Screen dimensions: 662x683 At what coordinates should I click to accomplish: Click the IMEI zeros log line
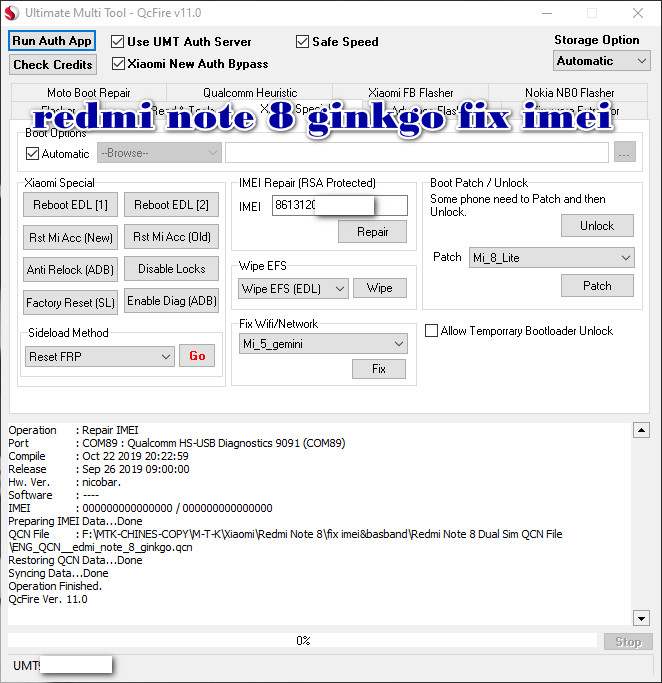(x=140, y=508)
